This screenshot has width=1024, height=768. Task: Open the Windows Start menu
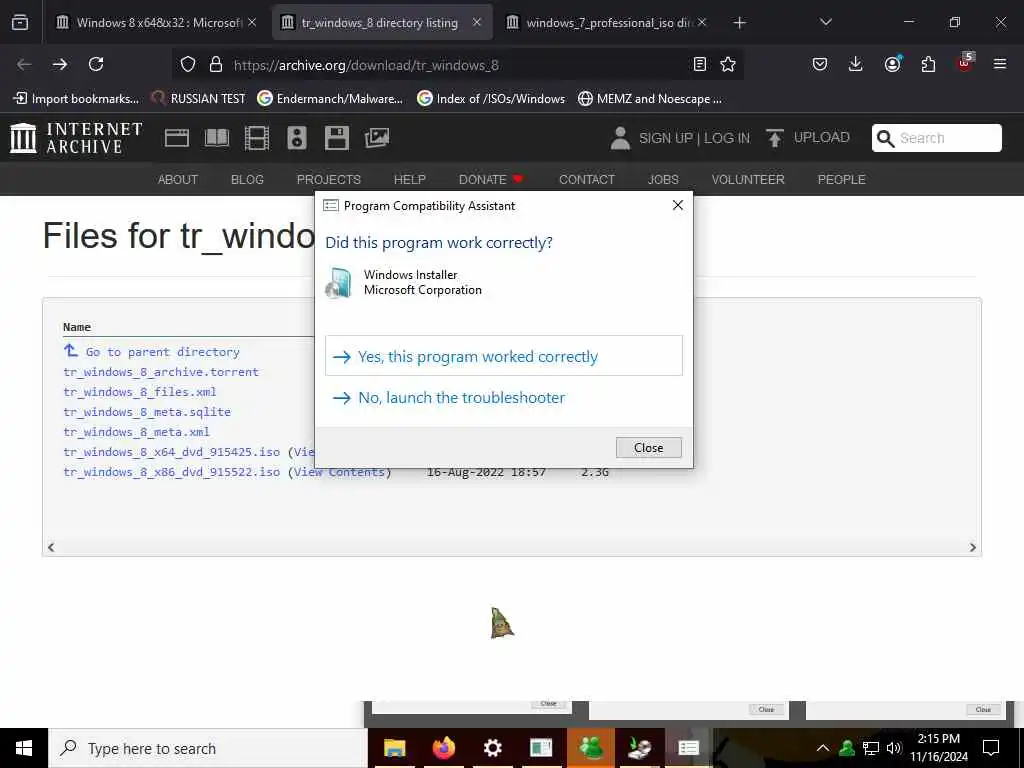coord(24,748)
